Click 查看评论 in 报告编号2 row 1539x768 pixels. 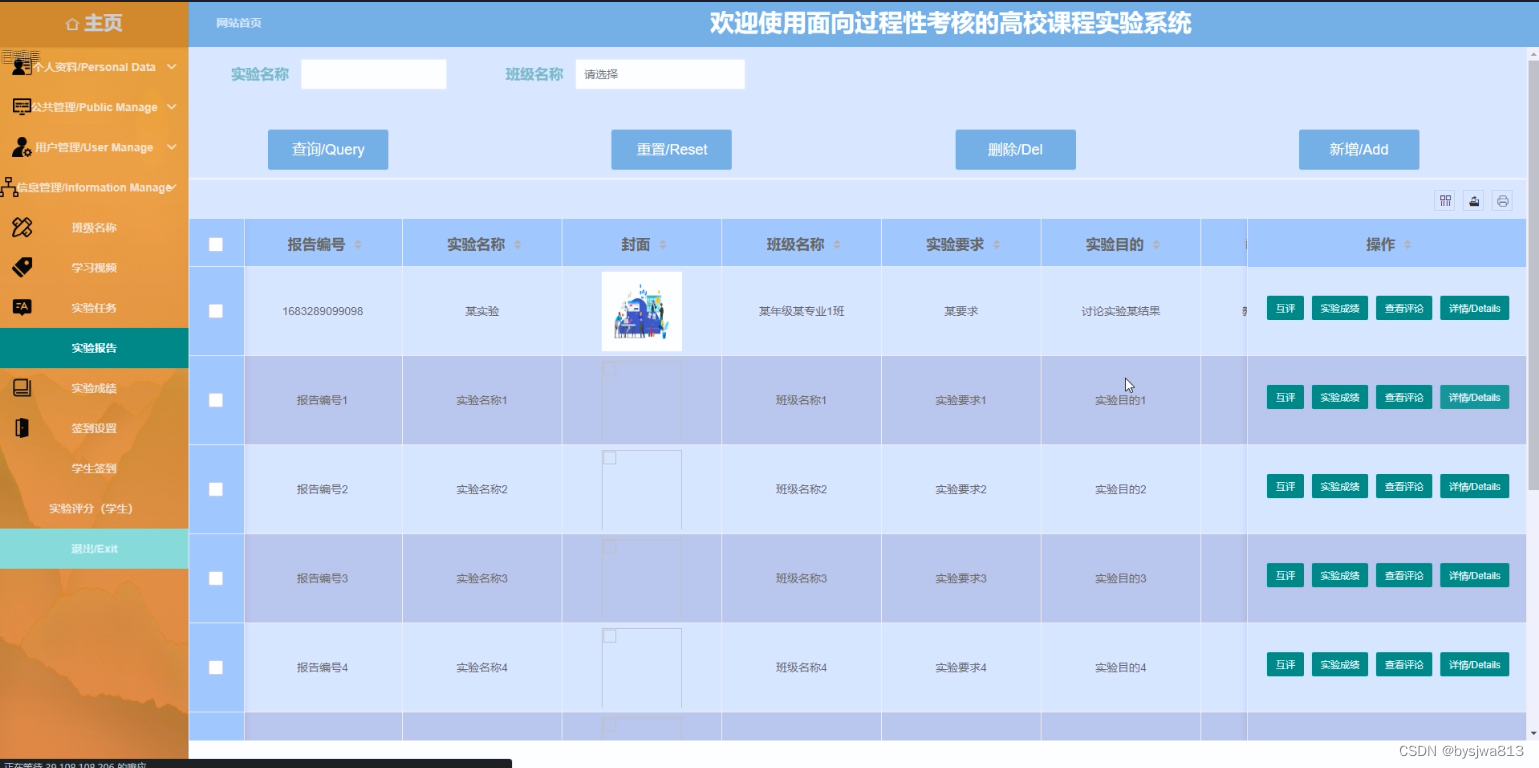click(1404, 486)
